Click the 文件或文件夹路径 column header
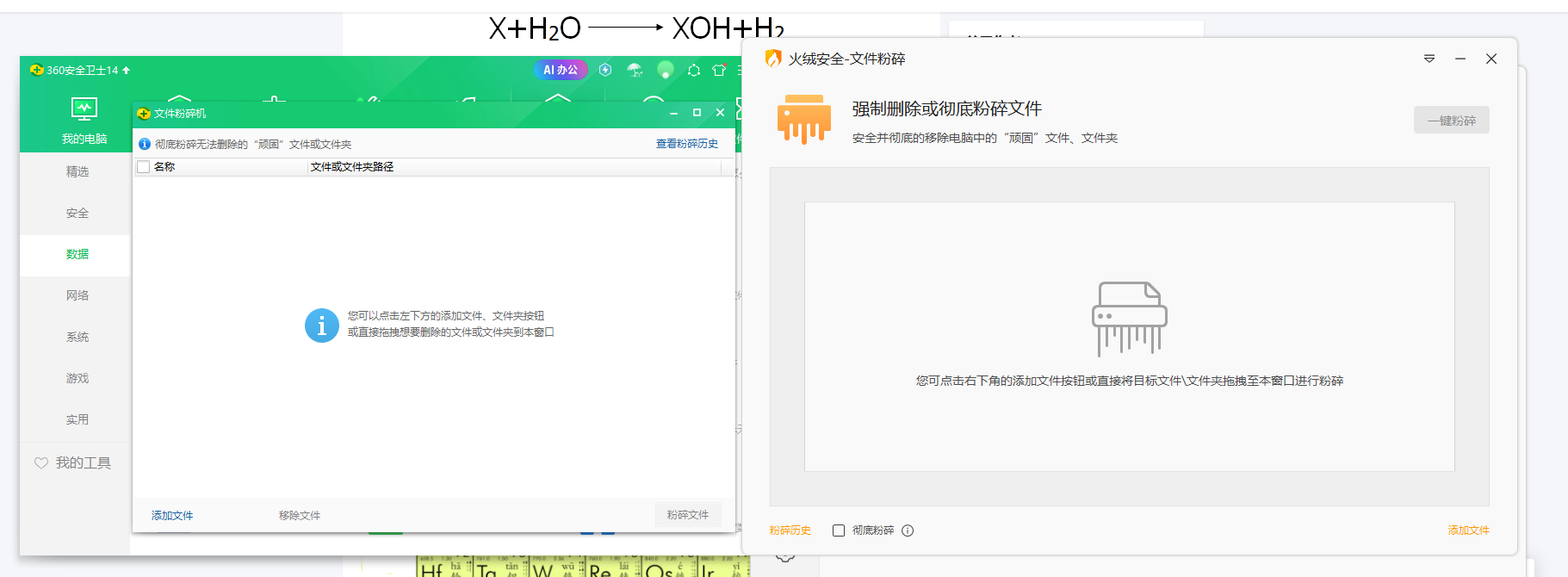Screen dimensions: 1568x577 (x=352, y=167)
